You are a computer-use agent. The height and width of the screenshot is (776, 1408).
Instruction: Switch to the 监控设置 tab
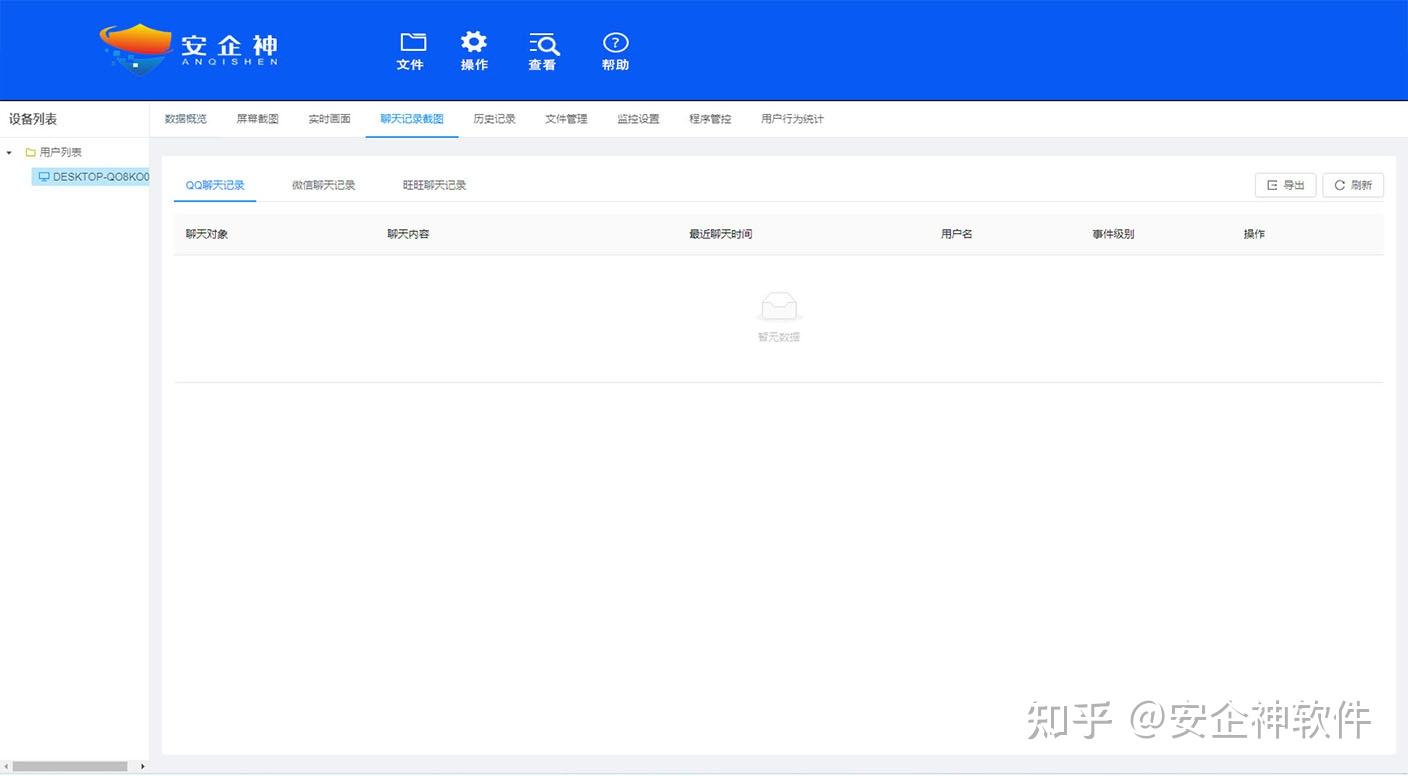point(639,119)
